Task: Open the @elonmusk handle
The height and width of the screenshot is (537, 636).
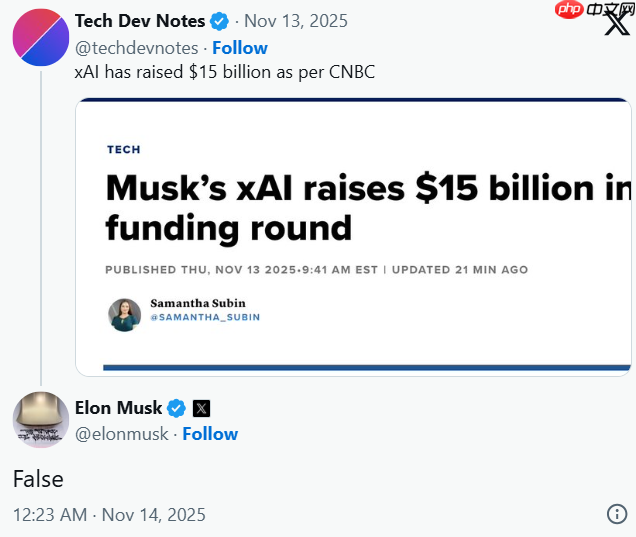Action: [x=121, y=434]
